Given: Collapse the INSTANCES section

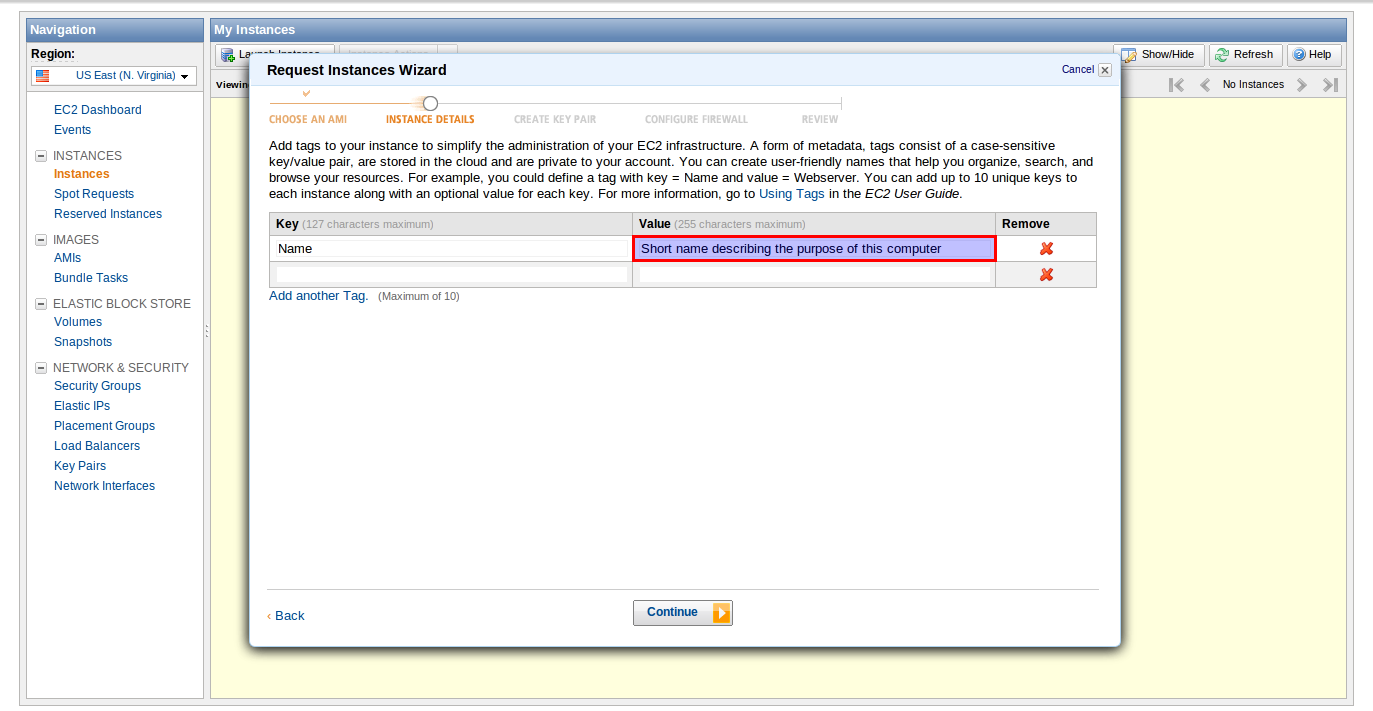Looking at the screenshot, I should [x=41, y=156].
